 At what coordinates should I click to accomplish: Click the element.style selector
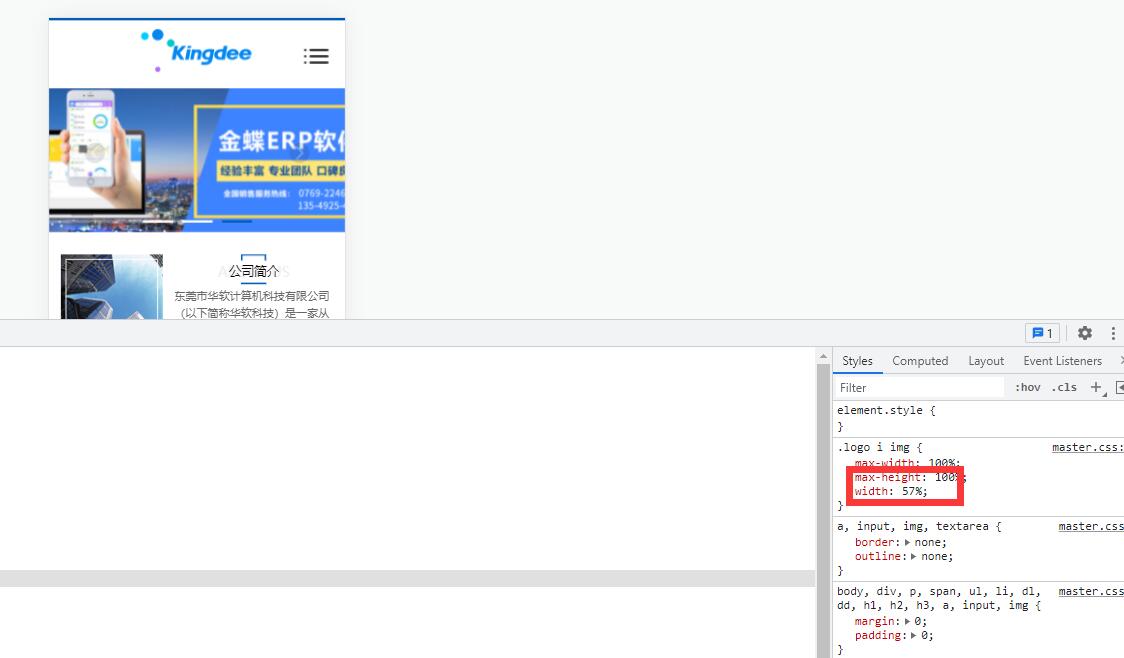[880, 410]
